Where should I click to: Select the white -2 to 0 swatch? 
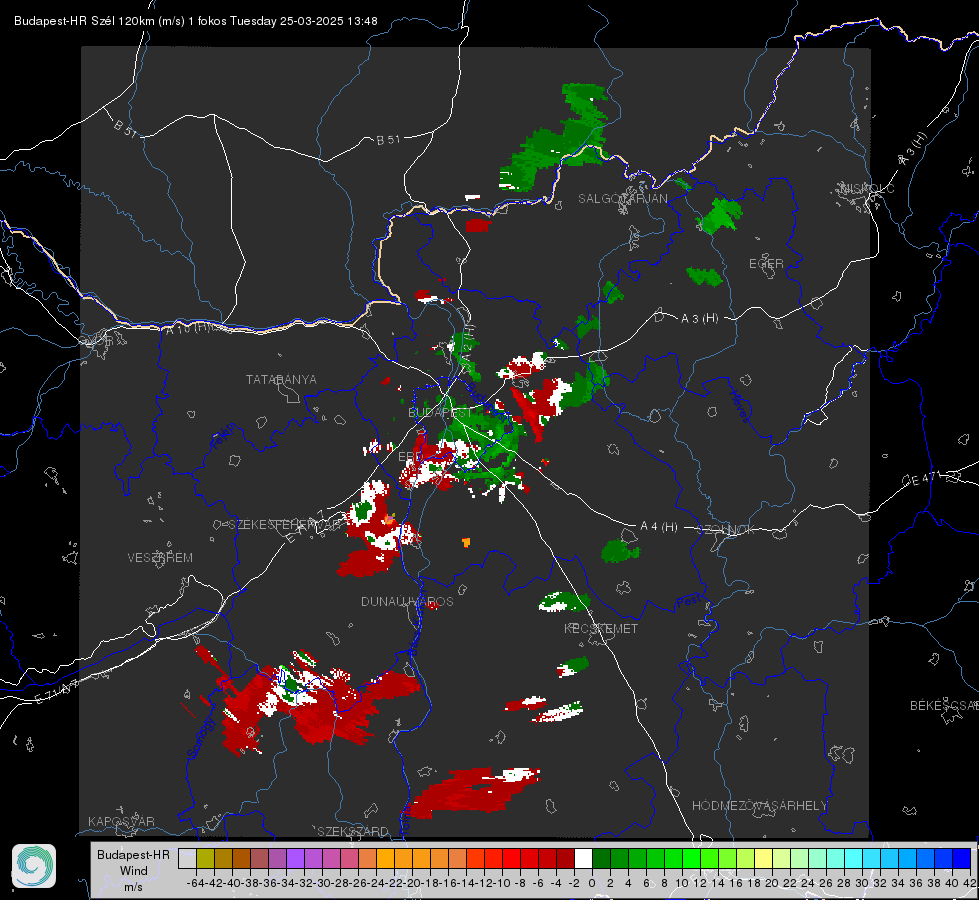coord(583,858)
